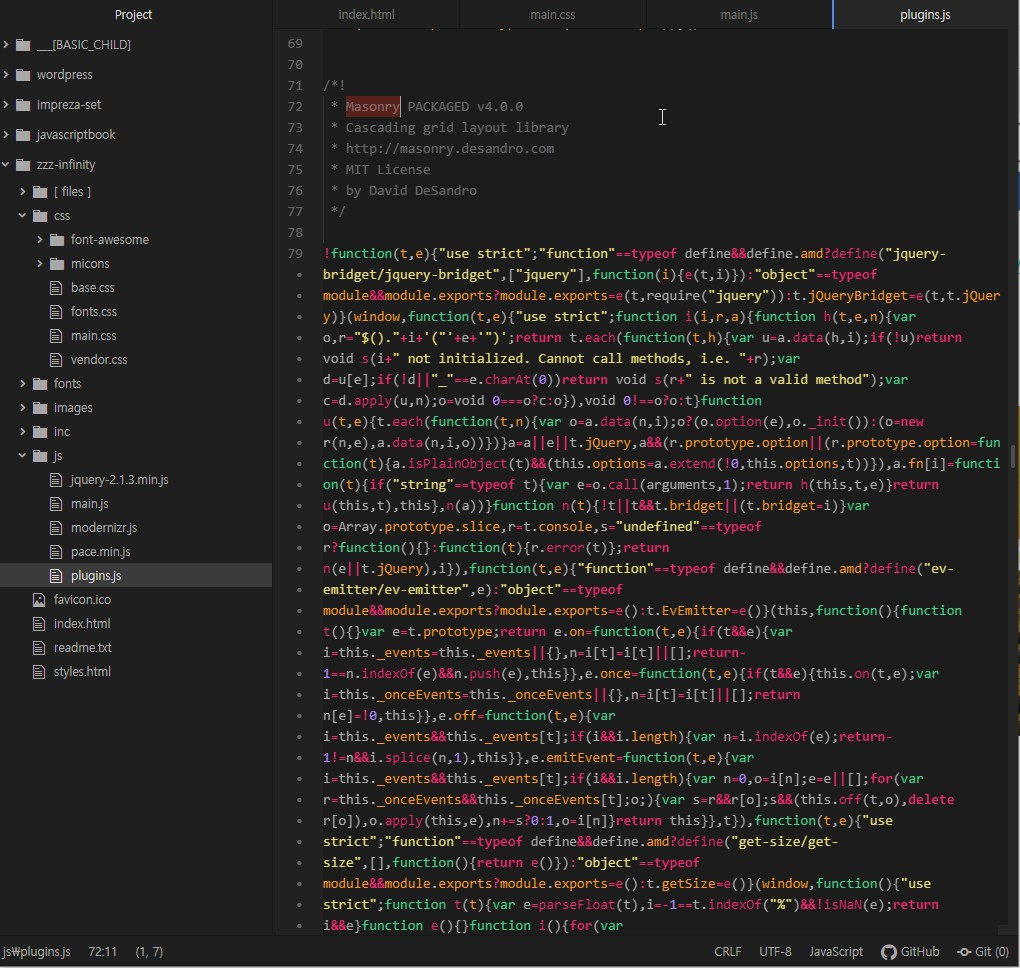This screenshot has width=1020, height=968.
Task: Click the Git commit icon in status bar
Action: click(x=964, y=952)
